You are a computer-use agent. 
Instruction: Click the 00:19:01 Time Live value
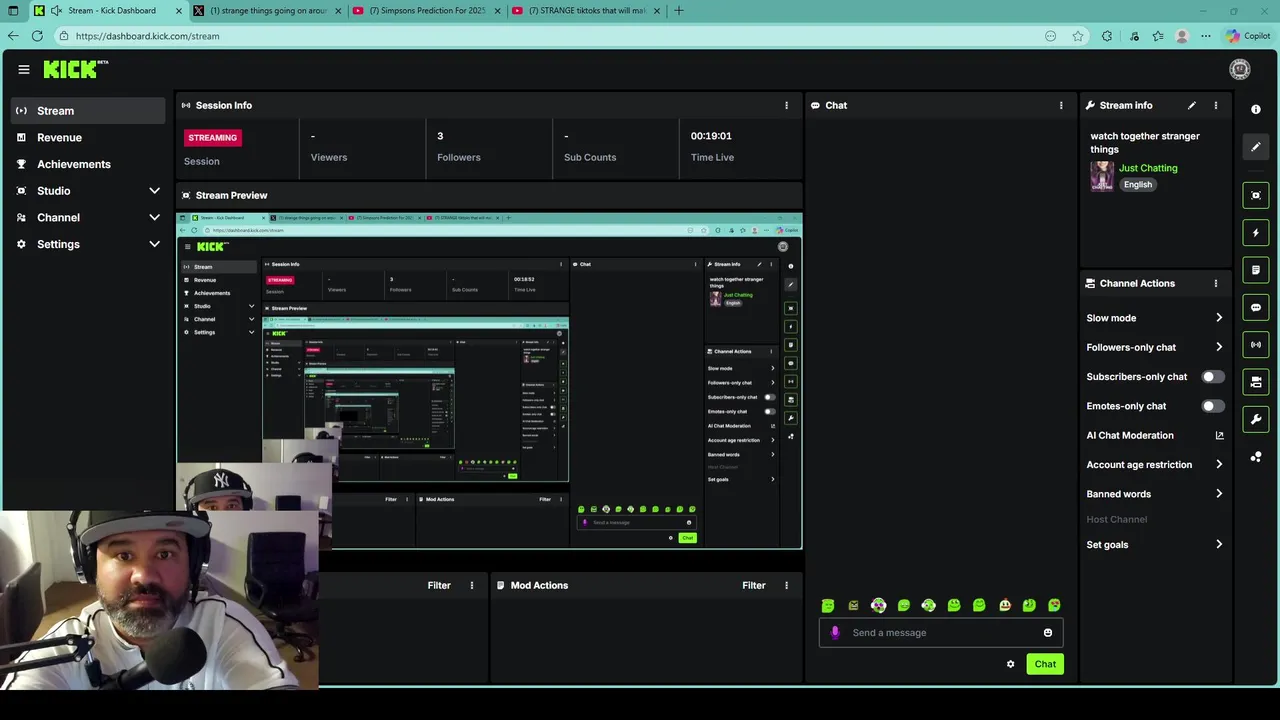pyautogui.click(x=711, y=136)
